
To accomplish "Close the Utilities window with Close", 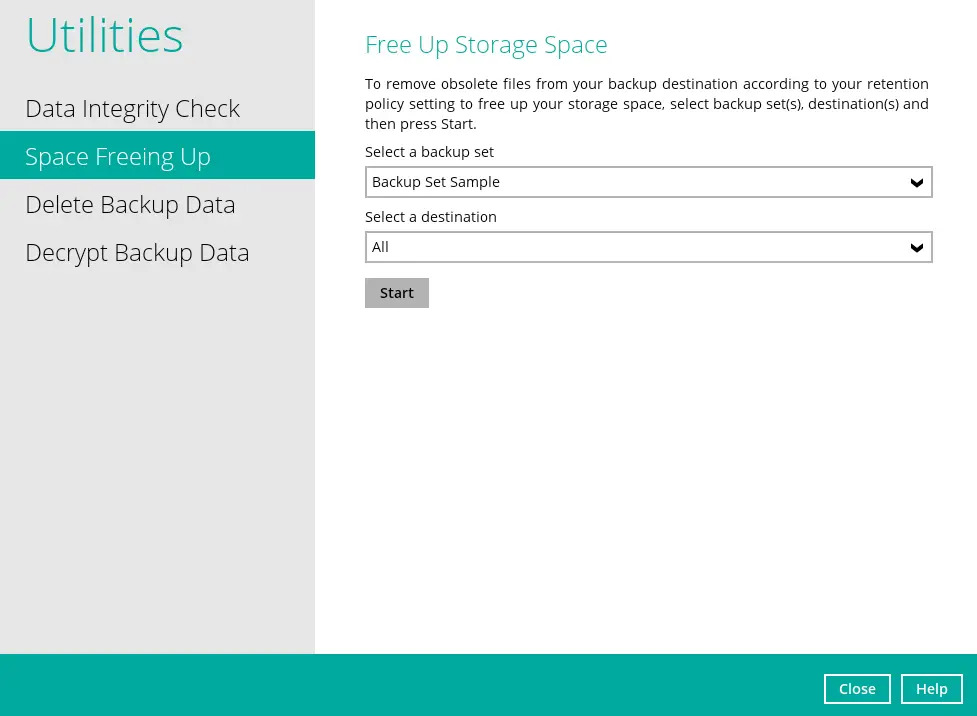I will [857, 689].
